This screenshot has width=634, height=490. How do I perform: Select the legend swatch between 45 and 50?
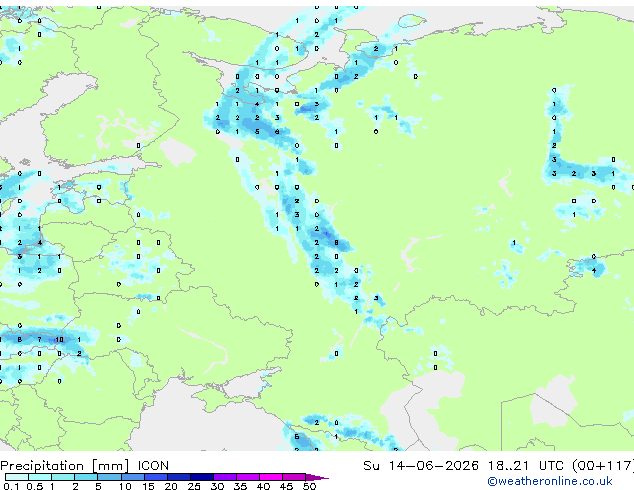(x=294, y=477)
